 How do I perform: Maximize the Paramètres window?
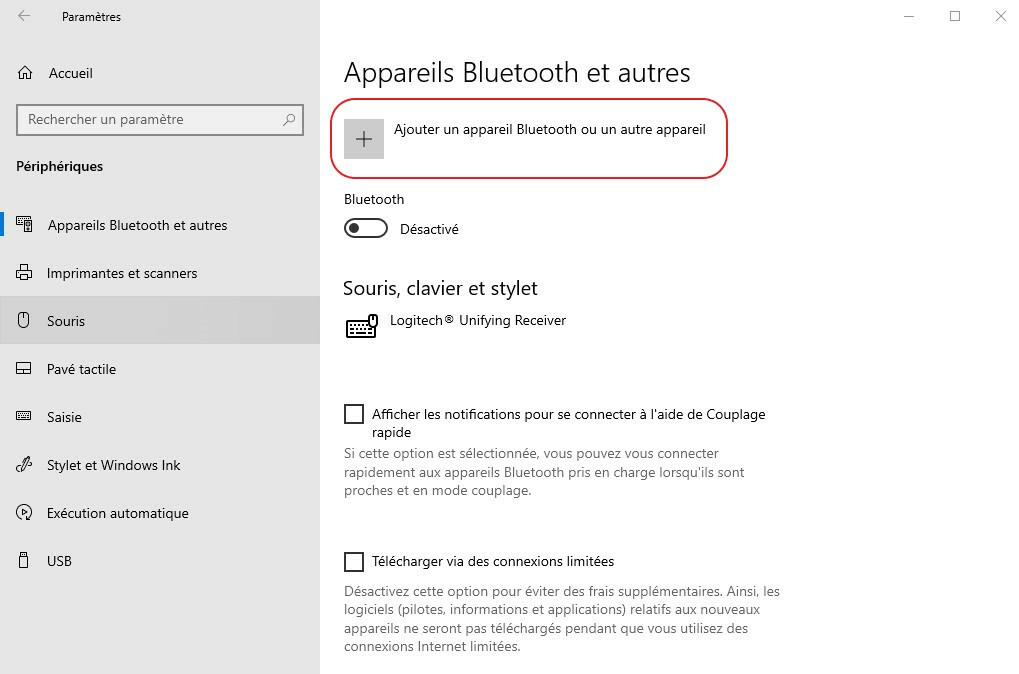click(955, 16)
